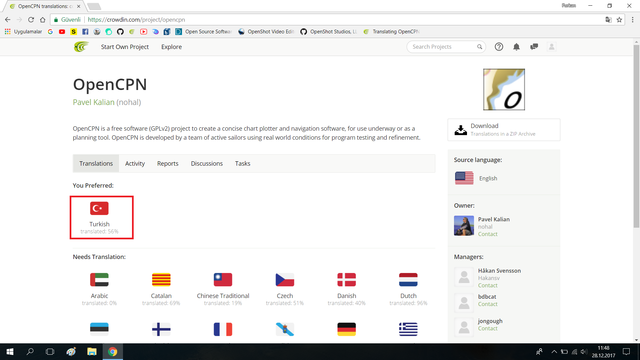
Task: Open File Explorer from taskbar
Action: [x=91, y=351]
